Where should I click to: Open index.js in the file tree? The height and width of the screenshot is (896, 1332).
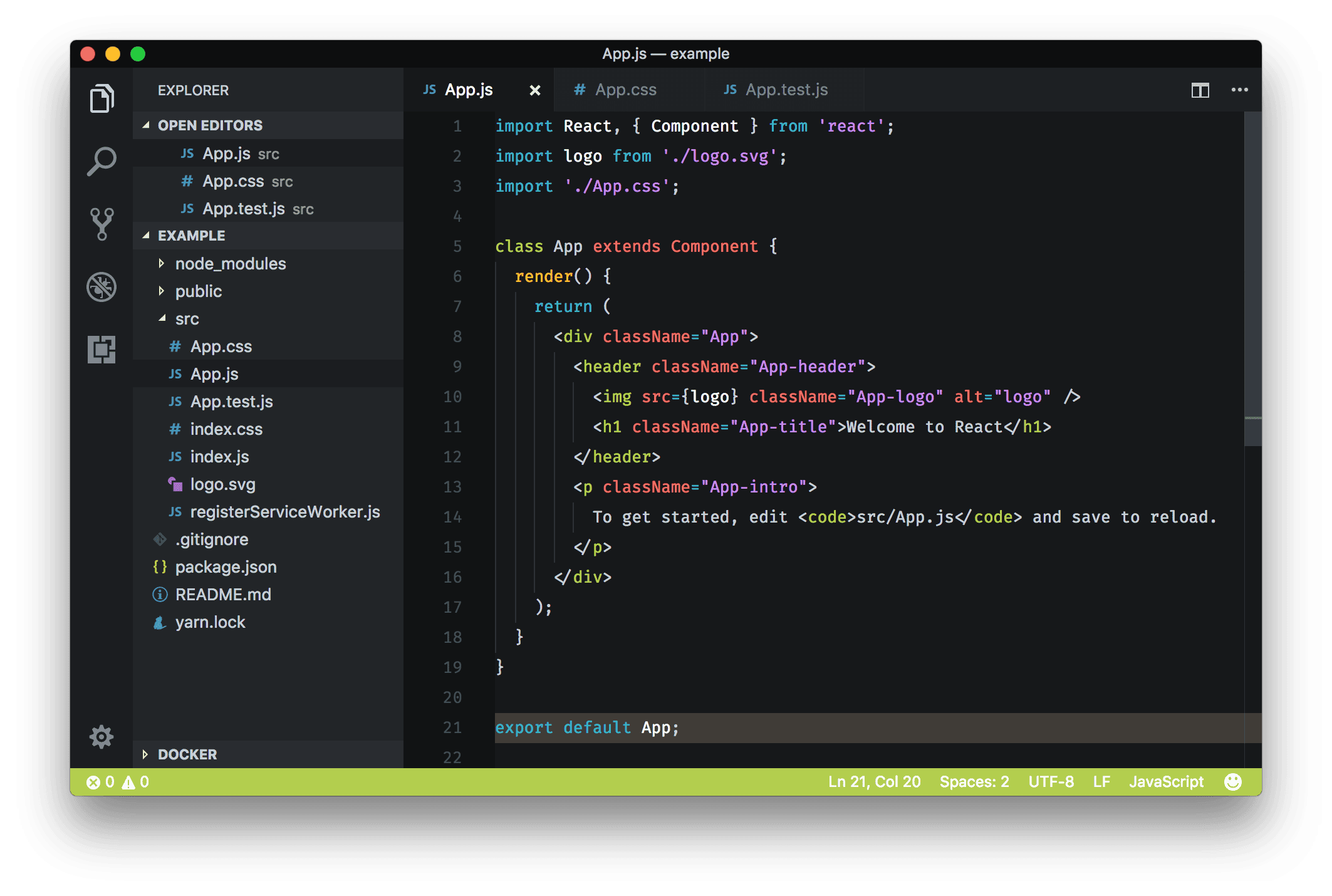coord(268,457)
